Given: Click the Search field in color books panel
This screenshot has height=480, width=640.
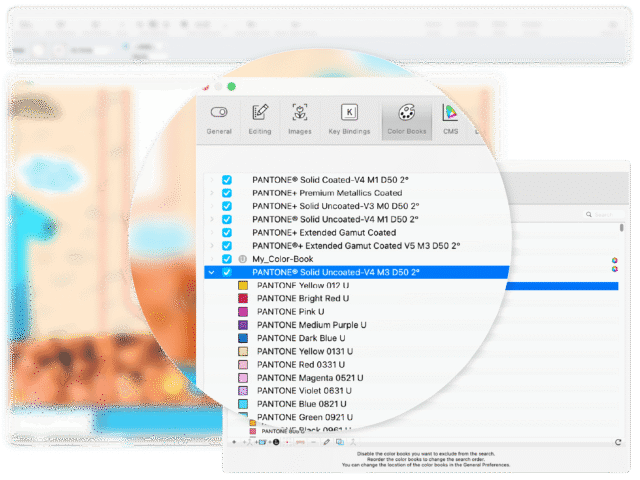Looking at the screenshot, I should click(x=604, y=214).
